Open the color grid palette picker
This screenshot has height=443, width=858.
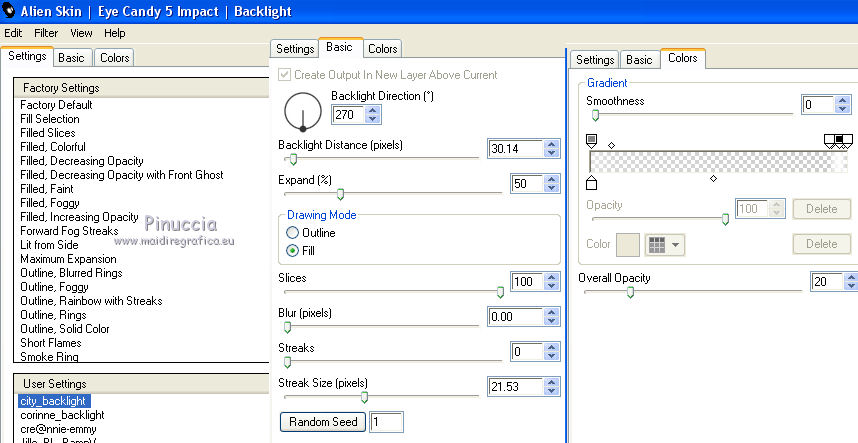664,244
